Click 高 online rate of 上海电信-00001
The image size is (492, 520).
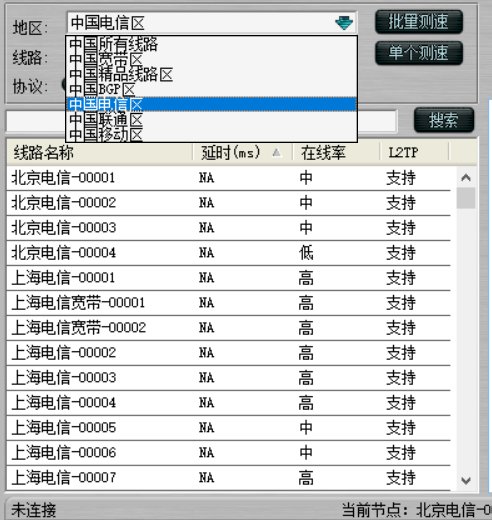click(x=306, y=278)
